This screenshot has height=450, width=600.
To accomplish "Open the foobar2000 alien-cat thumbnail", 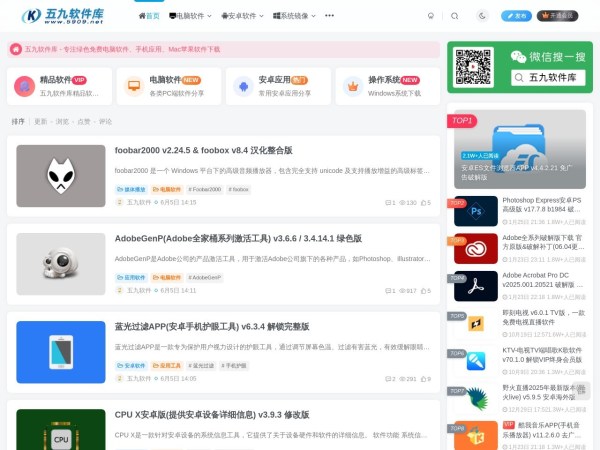I will tap(61, 176).
